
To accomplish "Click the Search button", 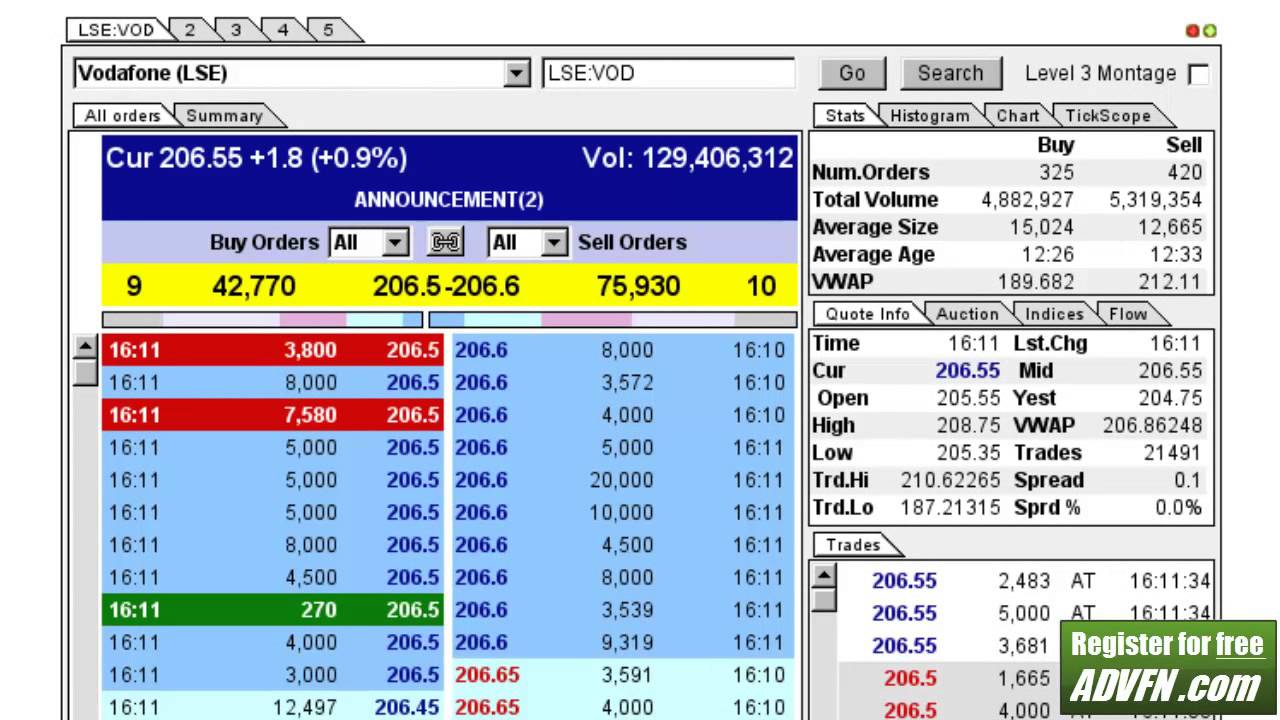I will 950,73.
